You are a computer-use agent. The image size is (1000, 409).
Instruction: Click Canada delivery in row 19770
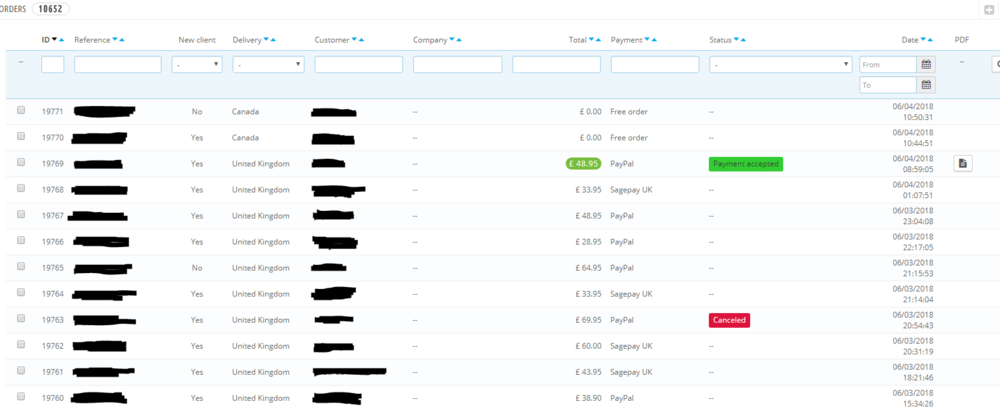point(246,138)
